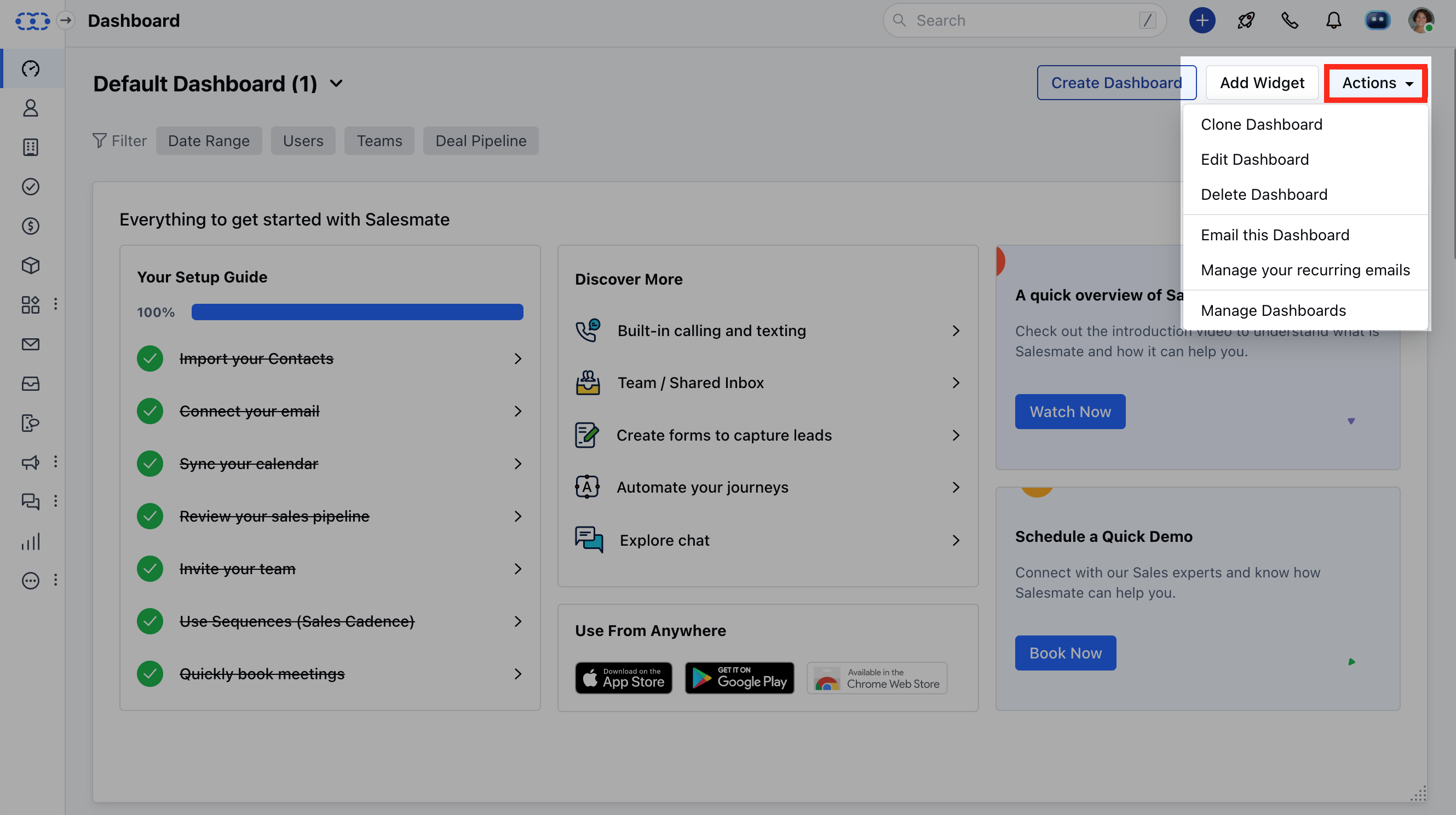Click the rocket icon in the top bar
Image resolution: width=1456 pixels, height=815 pixels.
pos(1245,20)
